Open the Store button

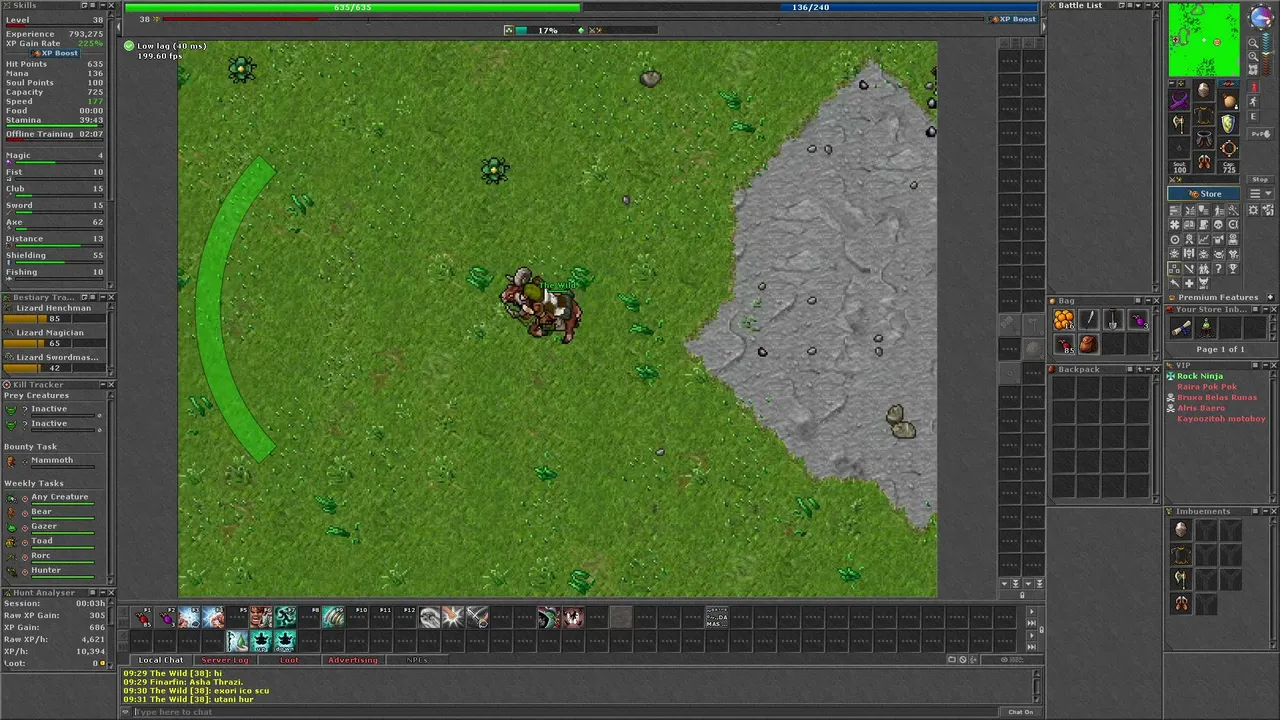tap(1205, 194)
